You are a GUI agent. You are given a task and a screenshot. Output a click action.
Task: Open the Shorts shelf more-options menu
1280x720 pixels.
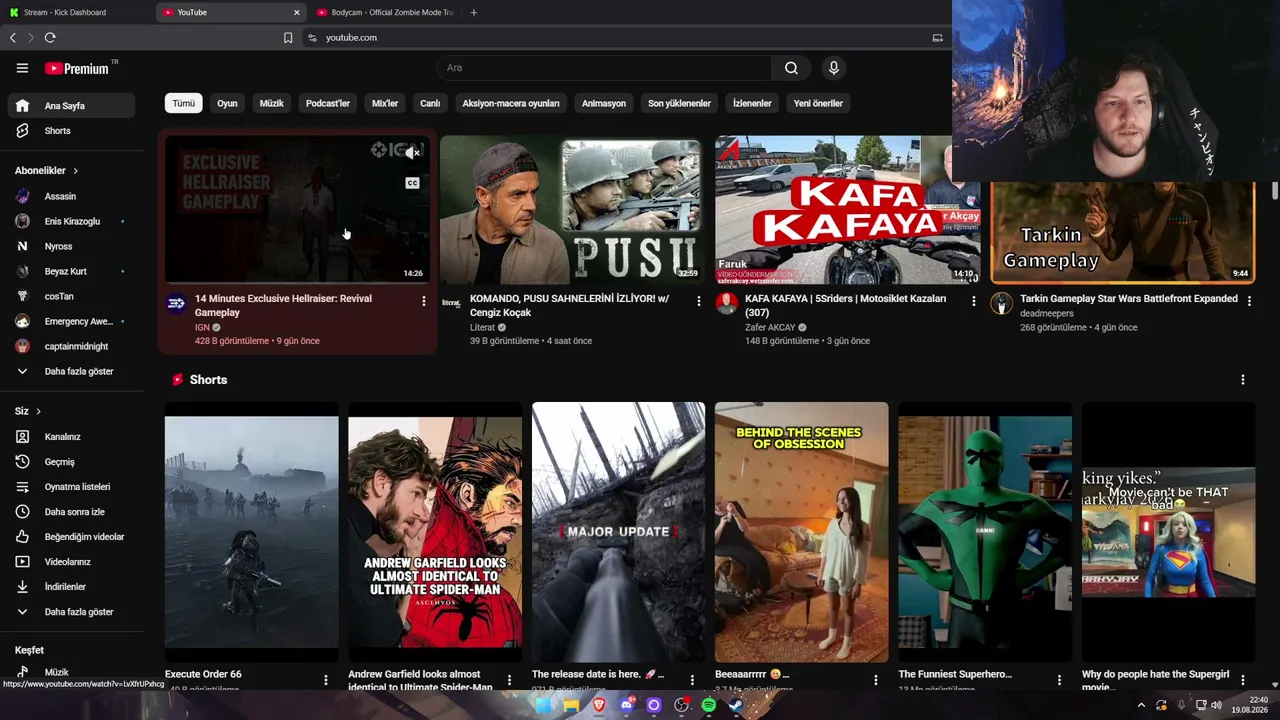point(1243,380)
